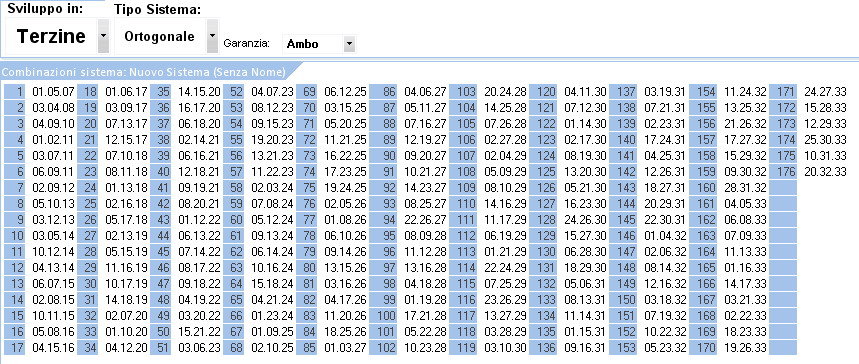Open the Ambo guarantee dropdown
The width and height of the screenshot is (859, 364).
(349, 44)
